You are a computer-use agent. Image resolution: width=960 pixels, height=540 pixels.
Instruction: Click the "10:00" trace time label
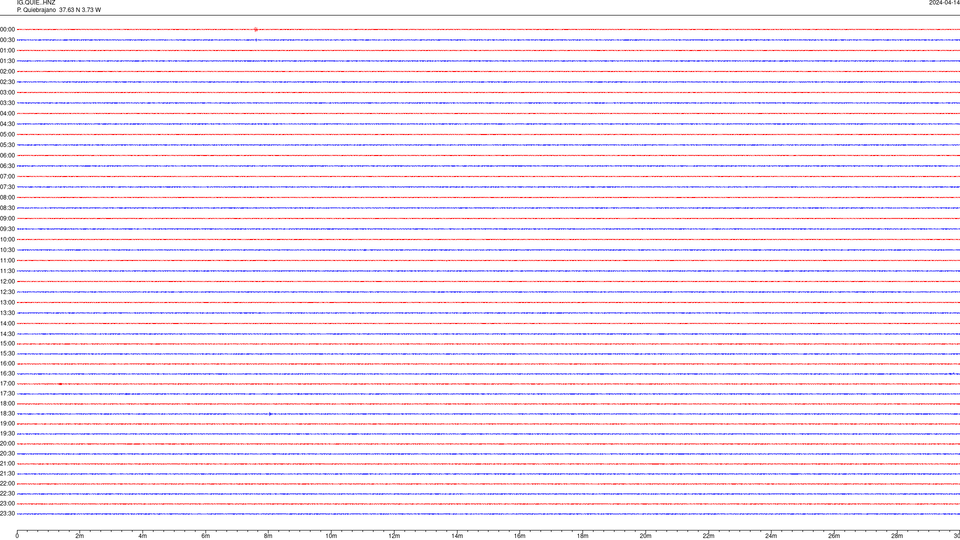[7, 239]
